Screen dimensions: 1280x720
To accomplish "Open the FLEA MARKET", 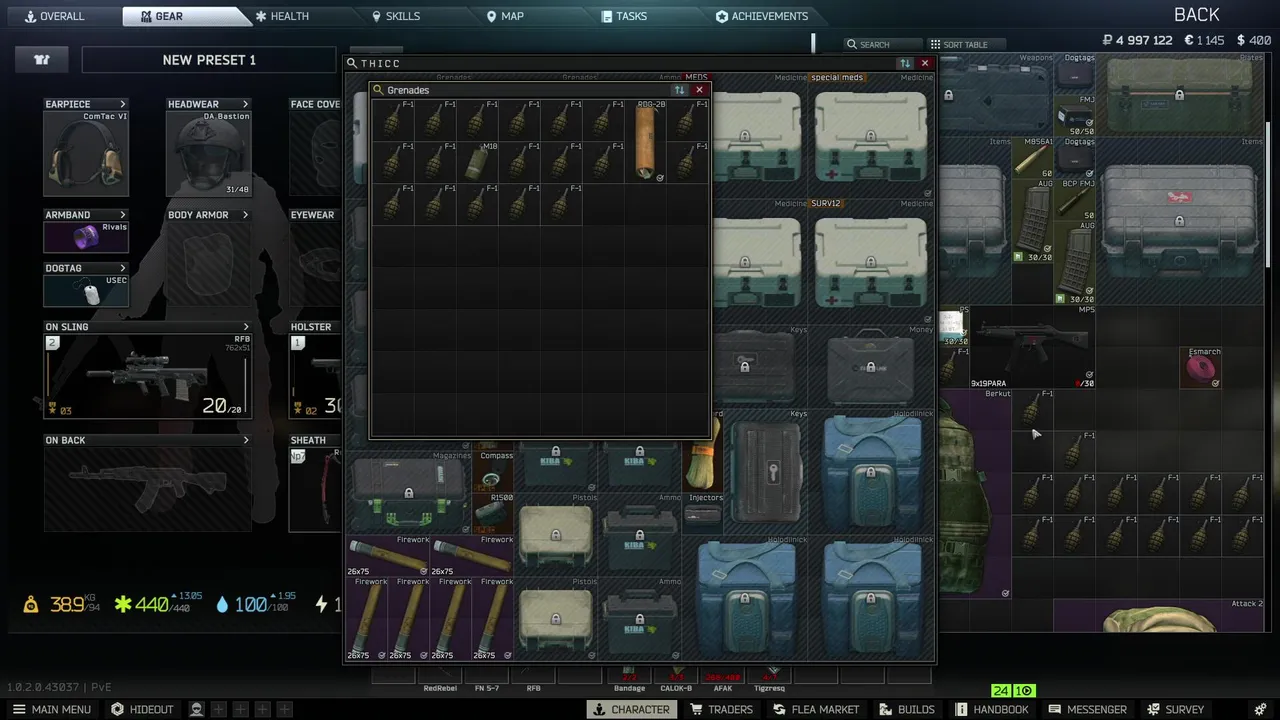I will (816, 709).
